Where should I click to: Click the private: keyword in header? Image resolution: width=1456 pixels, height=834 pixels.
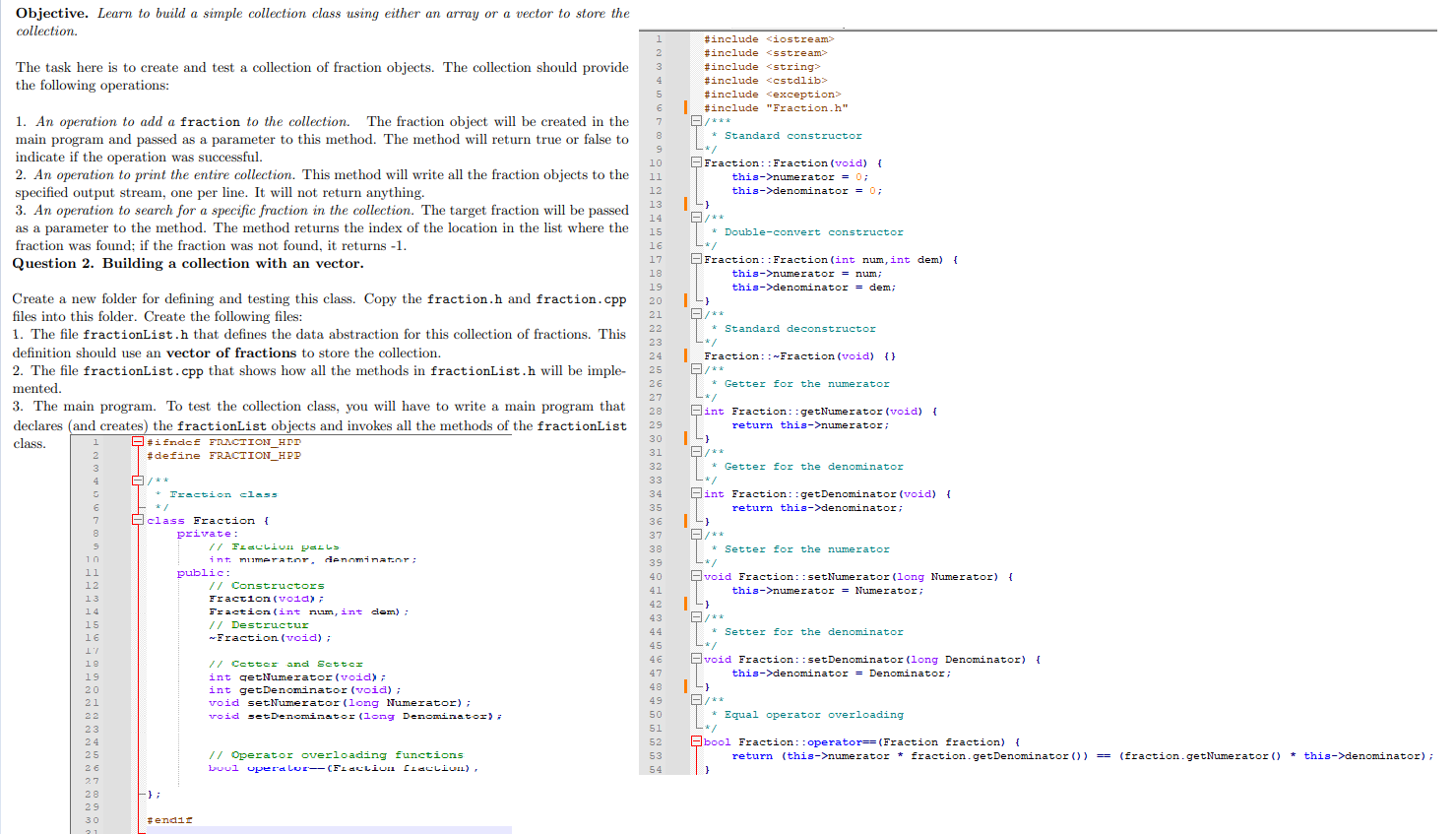[x=208, y=534]
